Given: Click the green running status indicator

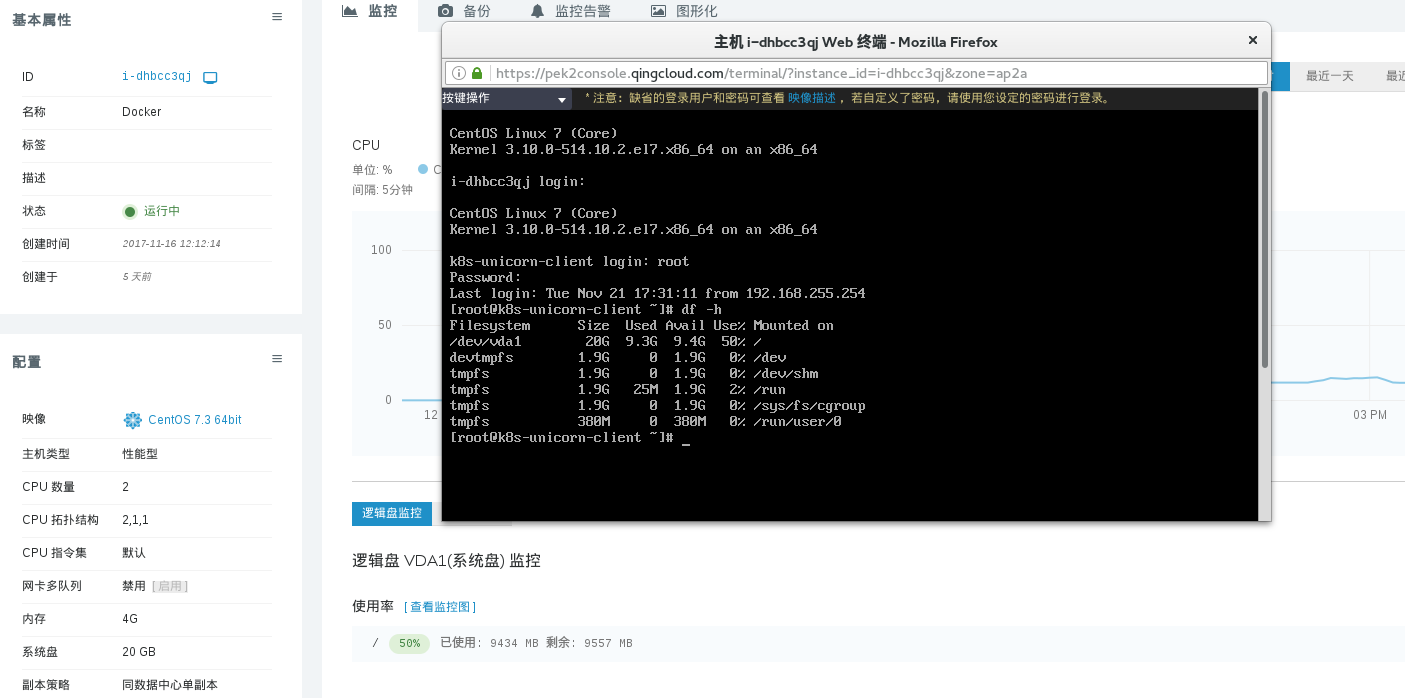Looking at the screenshot, I should [130, 211].
